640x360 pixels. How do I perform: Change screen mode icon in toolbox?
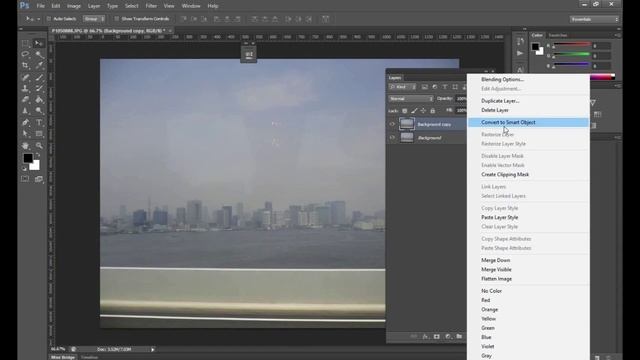point(39,179)
